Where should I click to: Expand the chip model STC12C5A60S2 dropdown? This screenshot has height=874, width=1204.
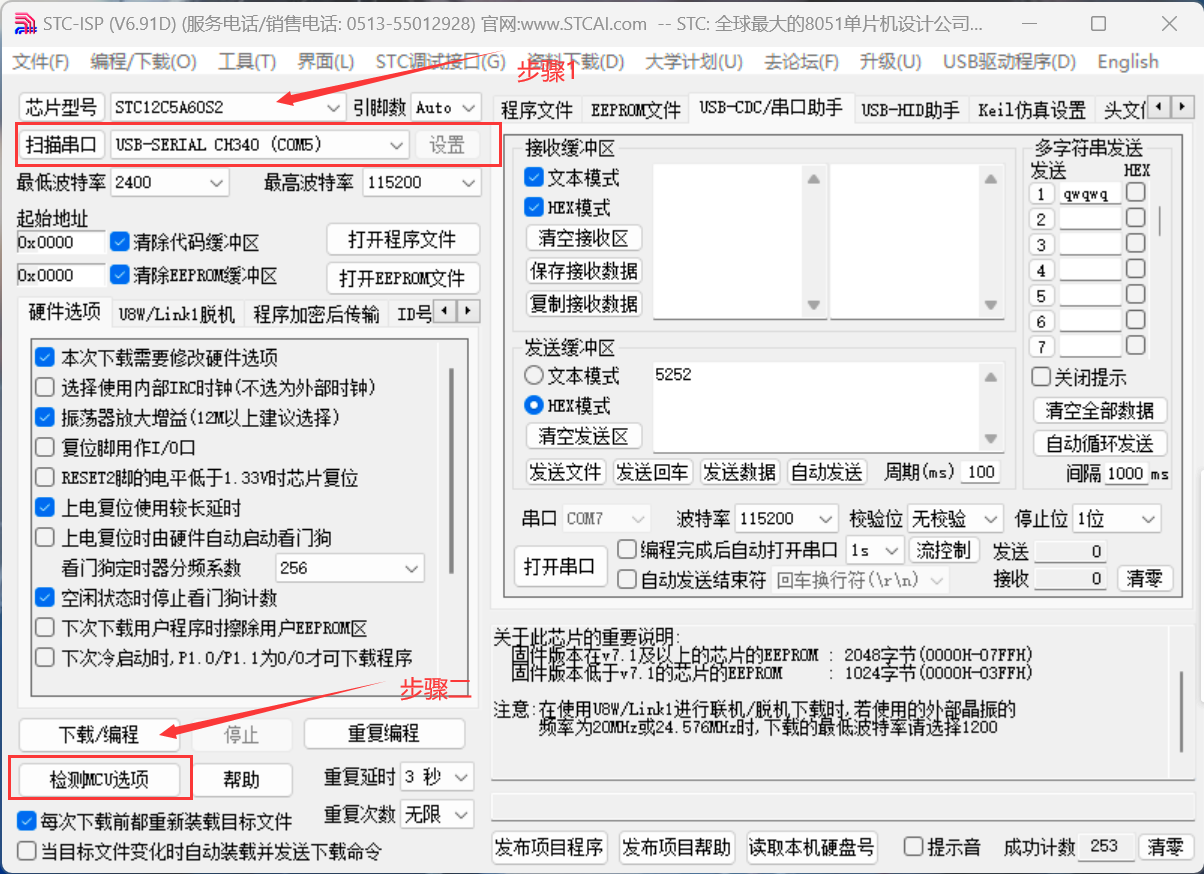[x=334, y=107]
